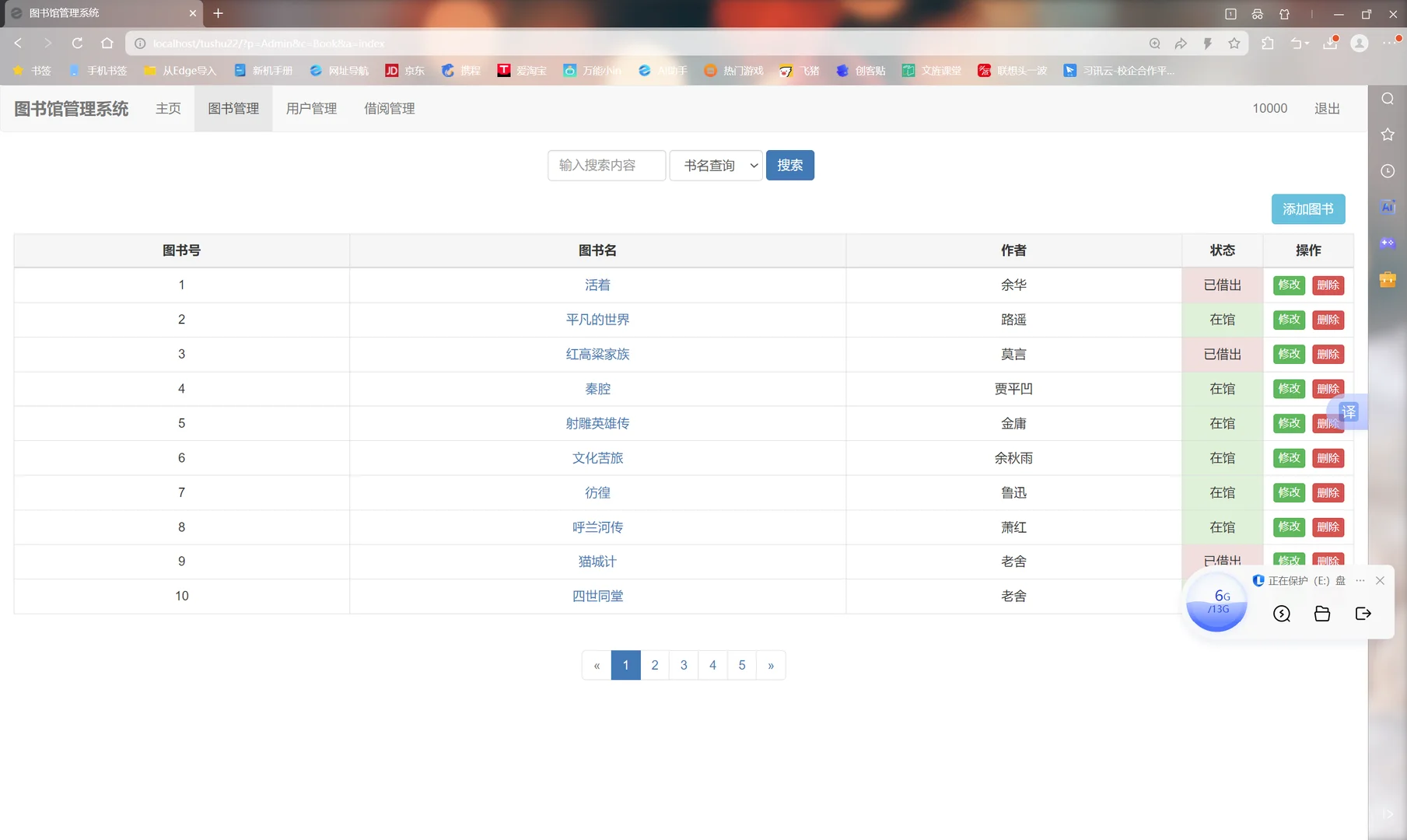
Task: Click the 输入搜索内容 search input field
Action: tap(606, 165)
